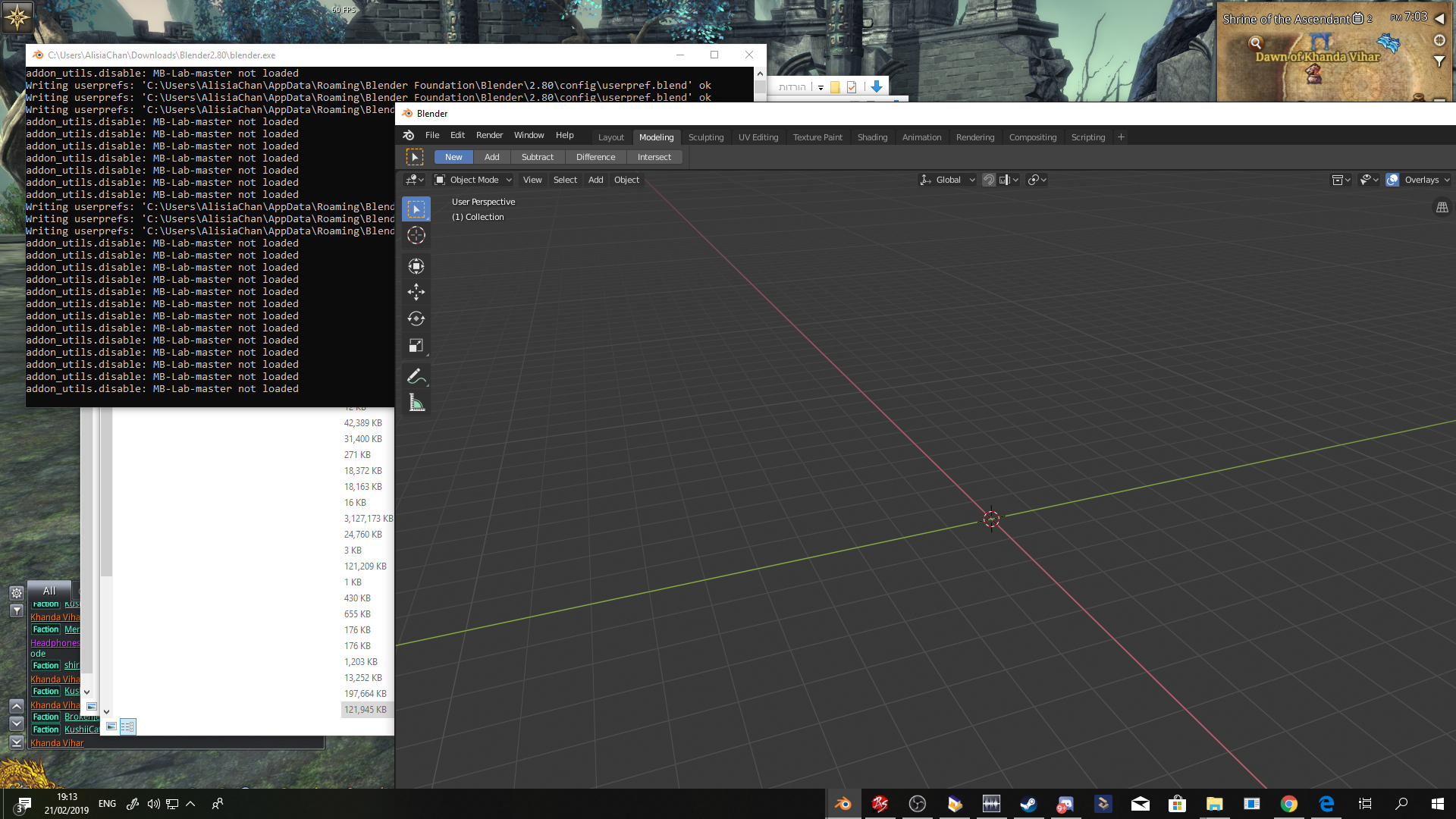Image resolution: width=1456 pixels, height=819 pixels.
Task: Click the Subtract button
Action: tap(538, 157)
